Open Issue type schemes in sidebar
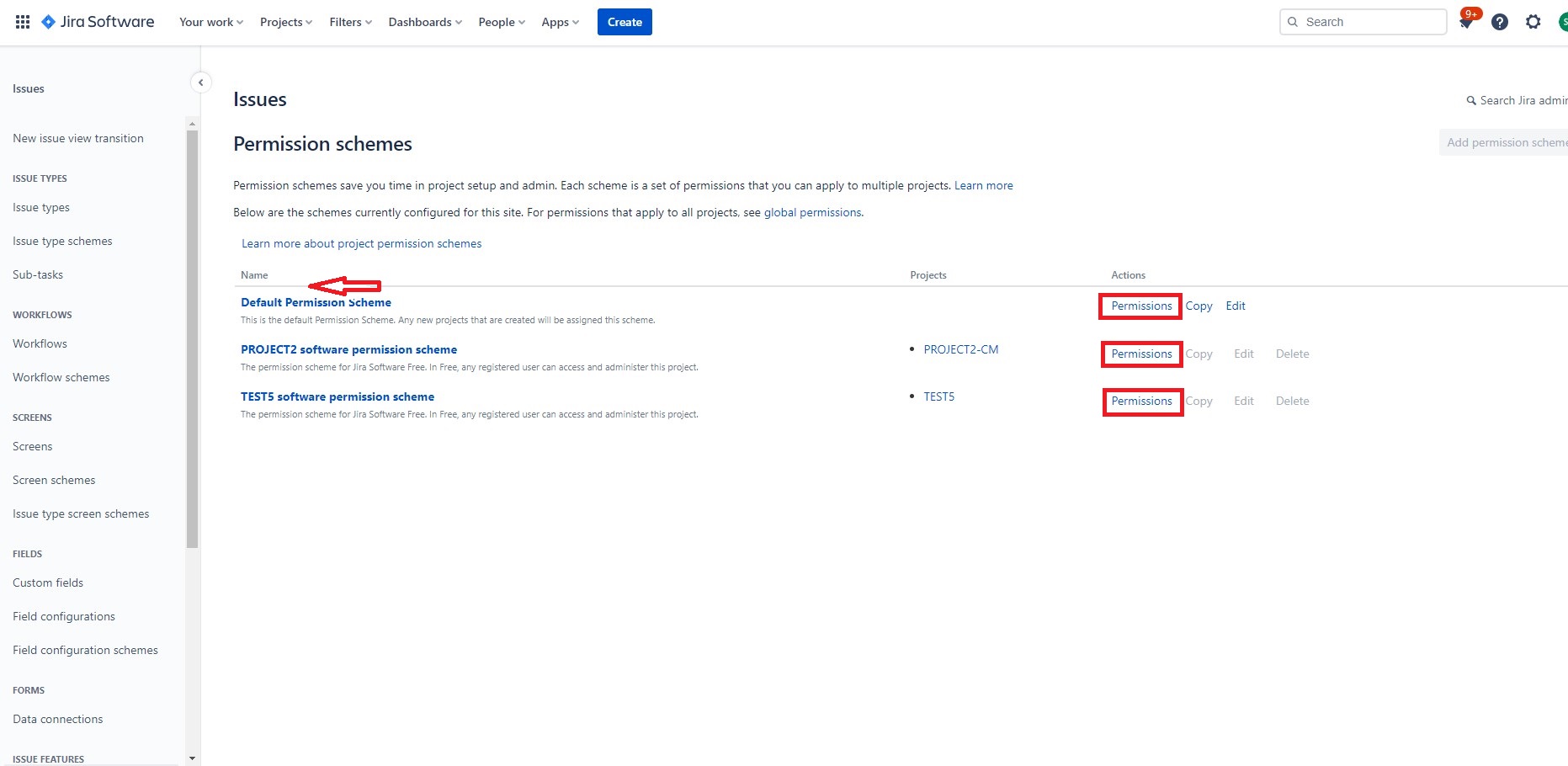 point(62,241)
